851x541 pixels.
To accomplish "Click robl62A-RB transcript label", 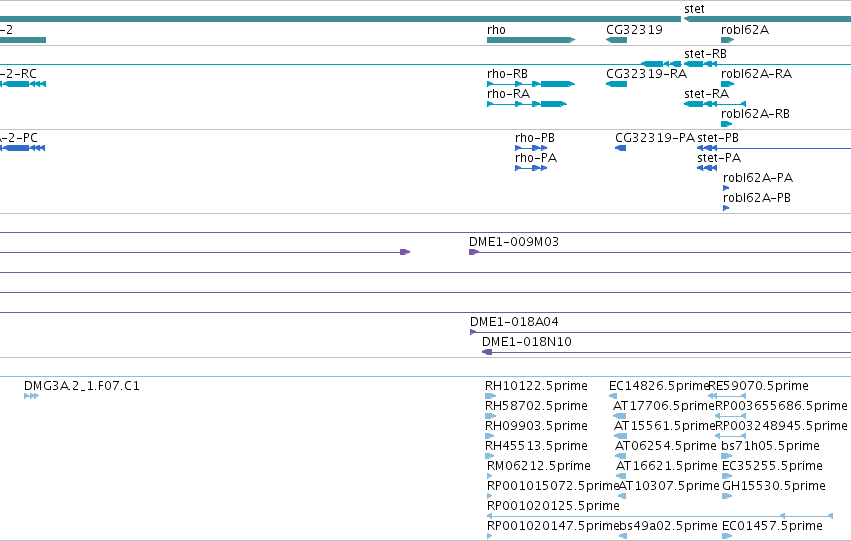I will (755, 114).
